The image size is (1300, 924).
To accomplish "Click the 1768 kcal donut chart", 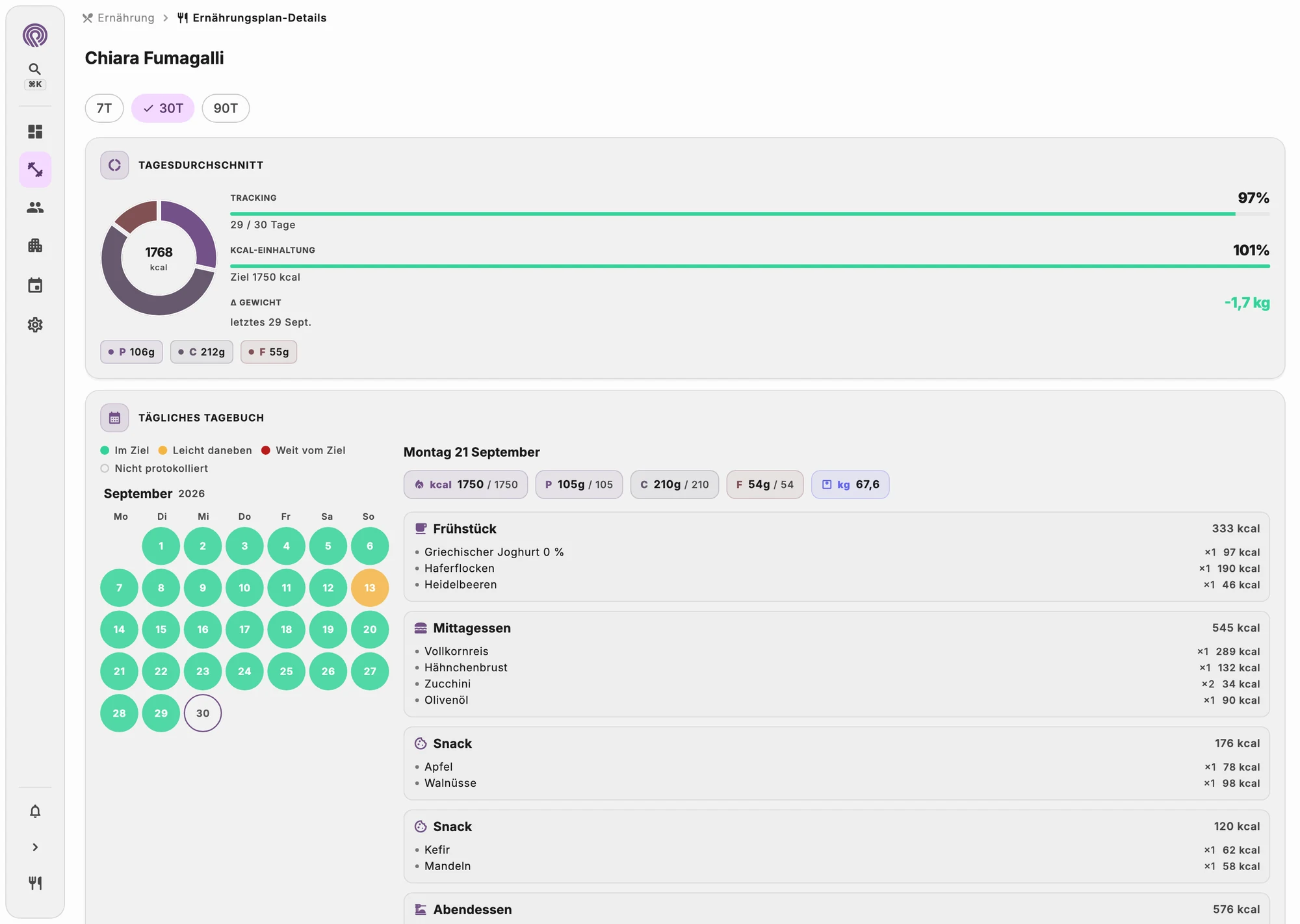I will (159, 258).
